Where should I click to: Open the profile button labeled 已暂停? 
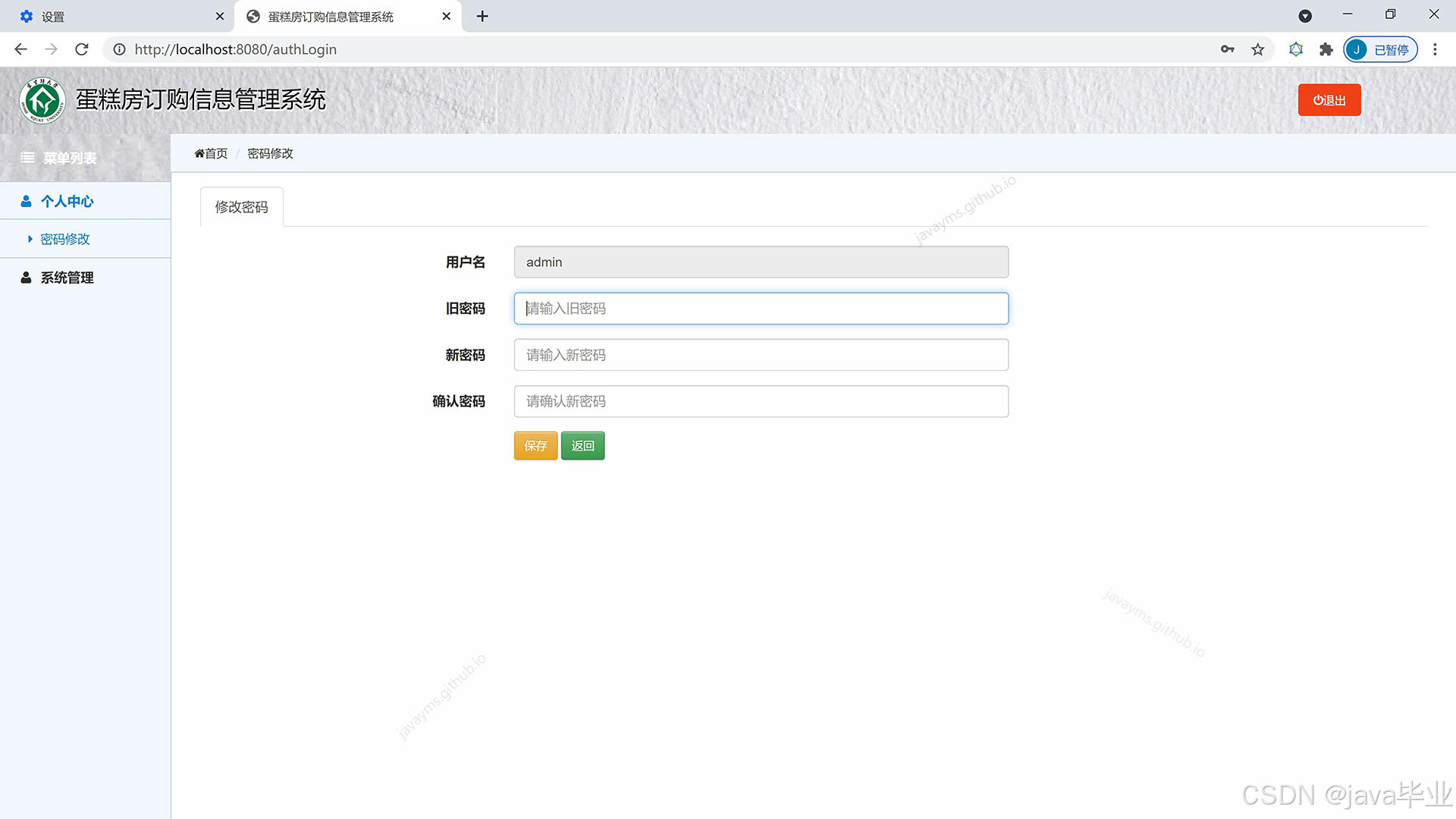point(1380,49)
